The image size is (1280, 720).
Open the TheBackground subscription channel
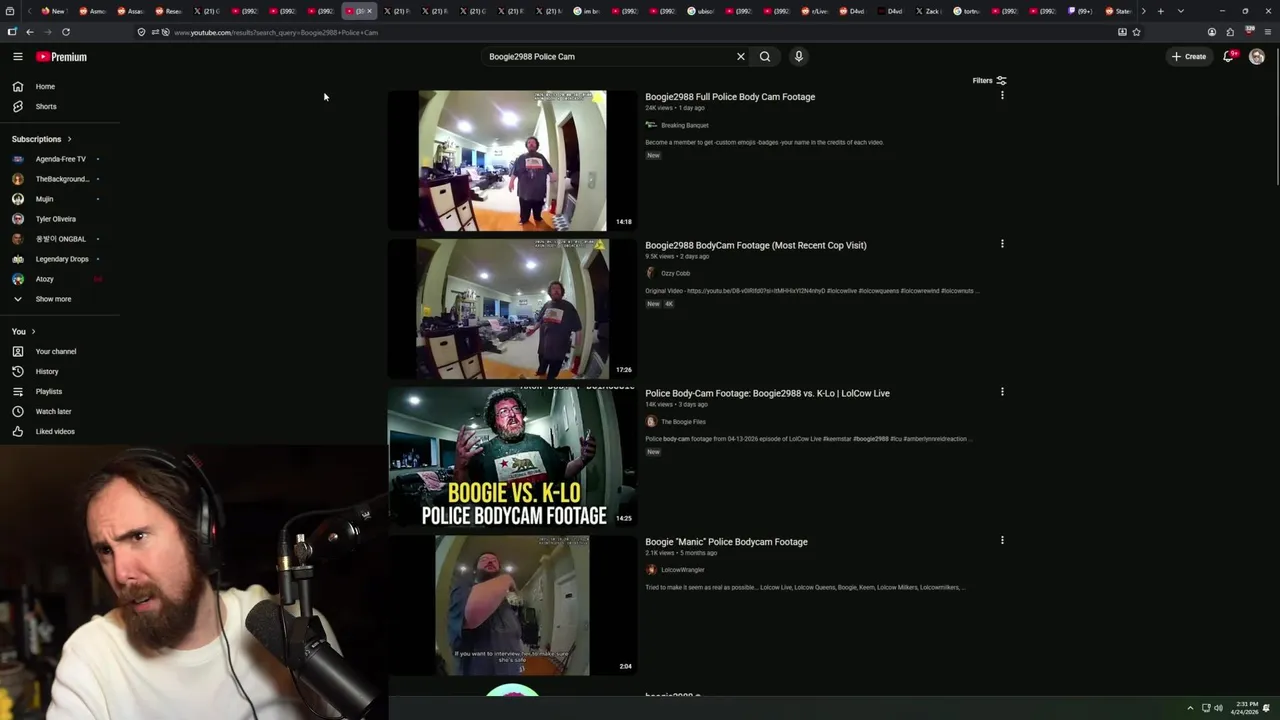(60, 179)
